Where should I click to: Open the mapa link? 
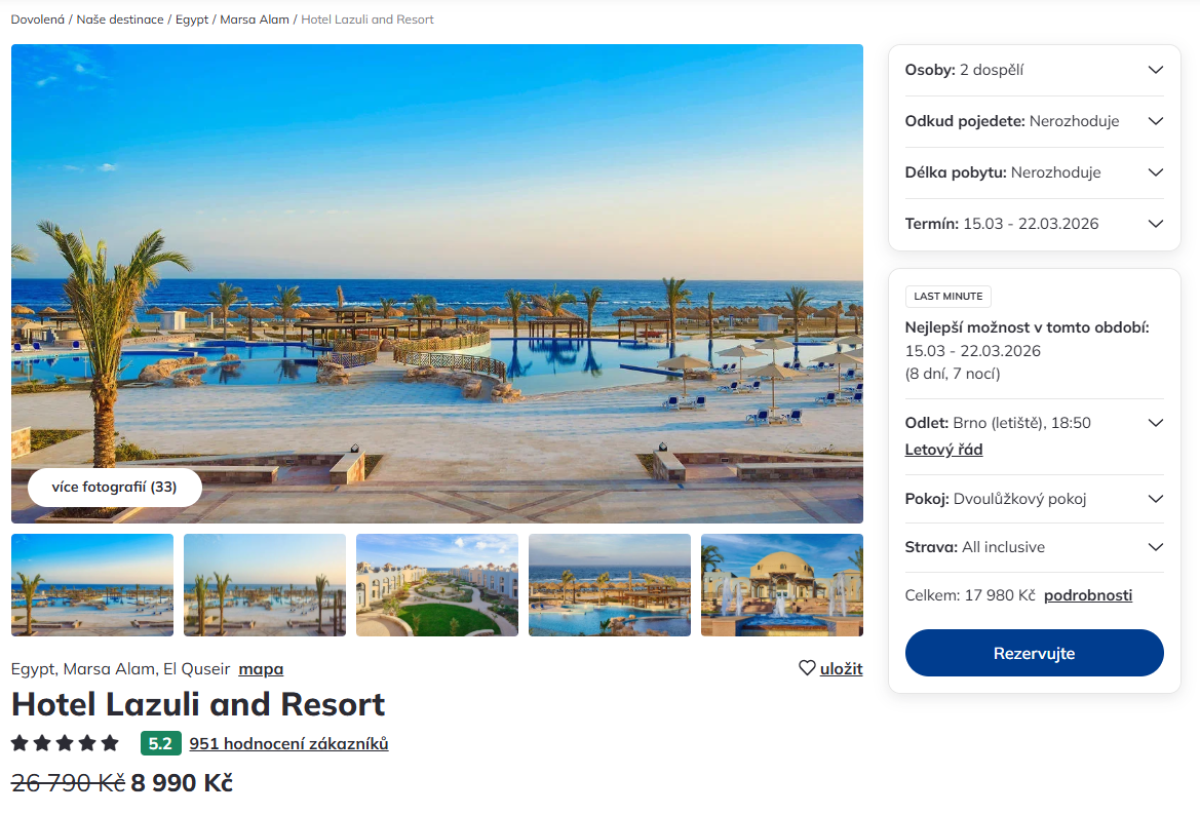click(261, 669)
